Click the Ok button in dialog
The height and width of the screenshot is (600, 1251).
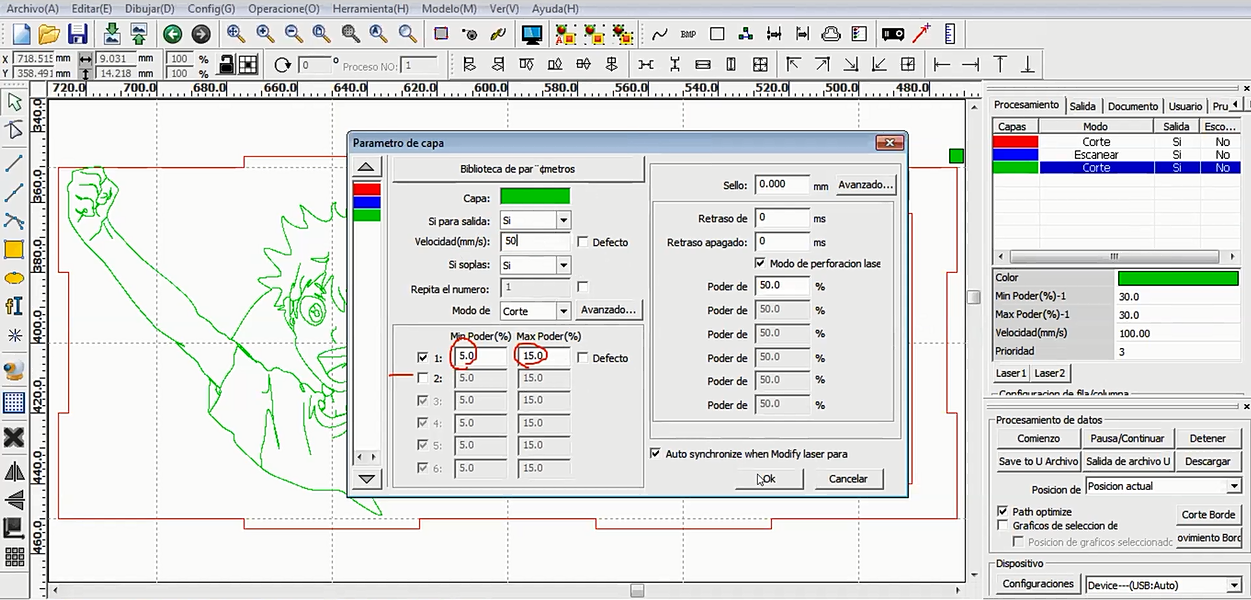pyautogui.click(x=767, y=479)
